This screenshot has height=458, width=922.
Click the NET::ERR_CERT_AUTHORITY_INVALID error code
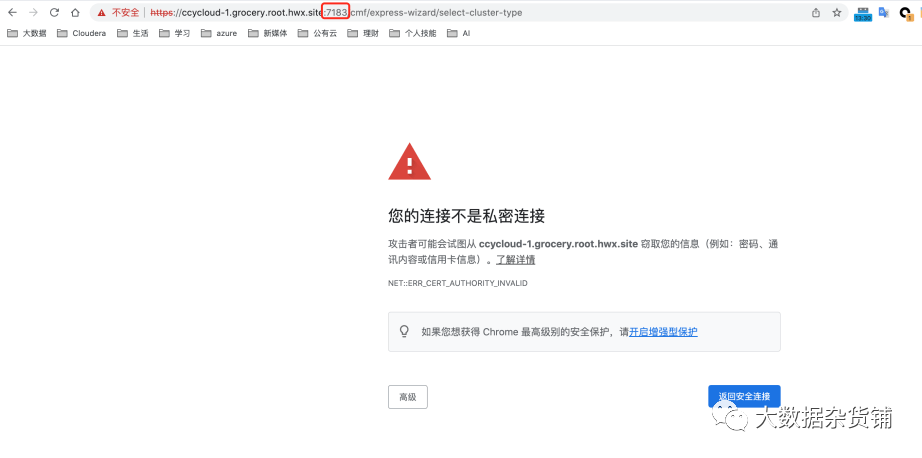(x=458, y=283)
